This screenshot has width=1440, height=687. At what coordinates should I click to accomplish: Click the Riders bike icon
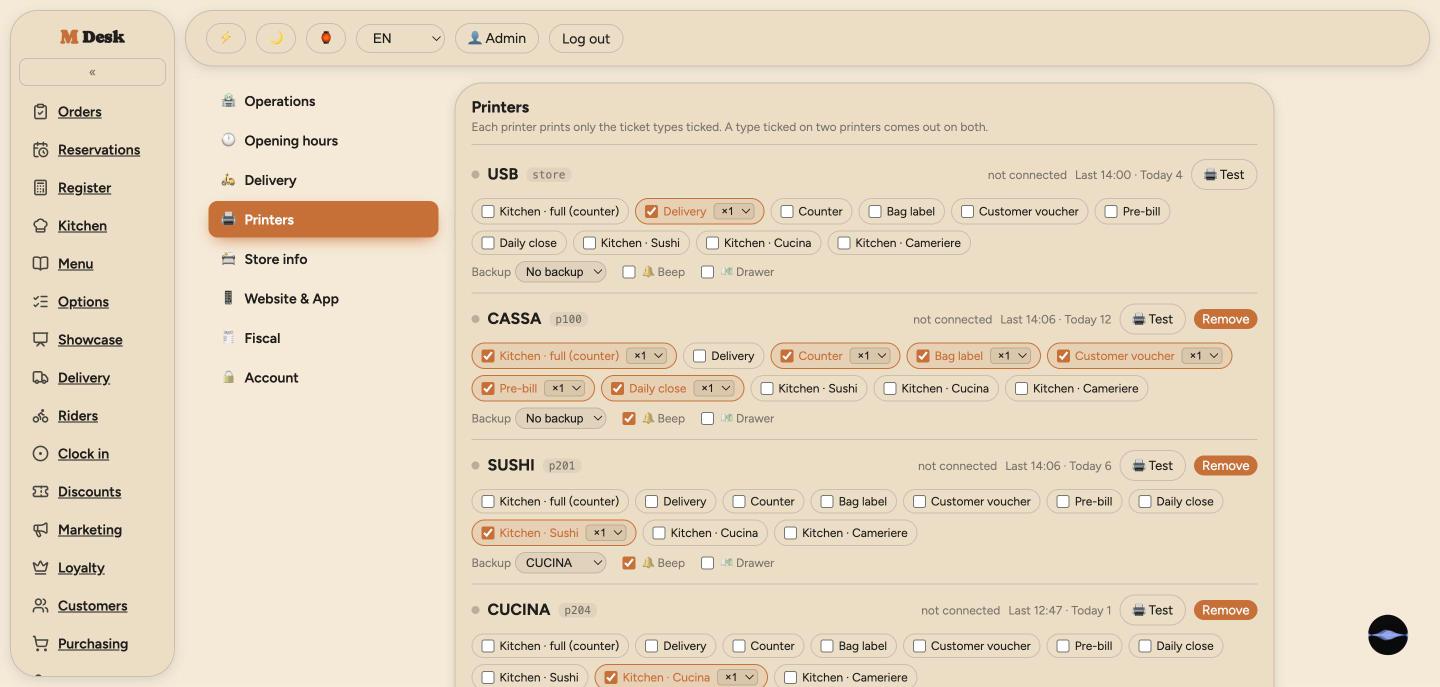[x=40, y=416]
